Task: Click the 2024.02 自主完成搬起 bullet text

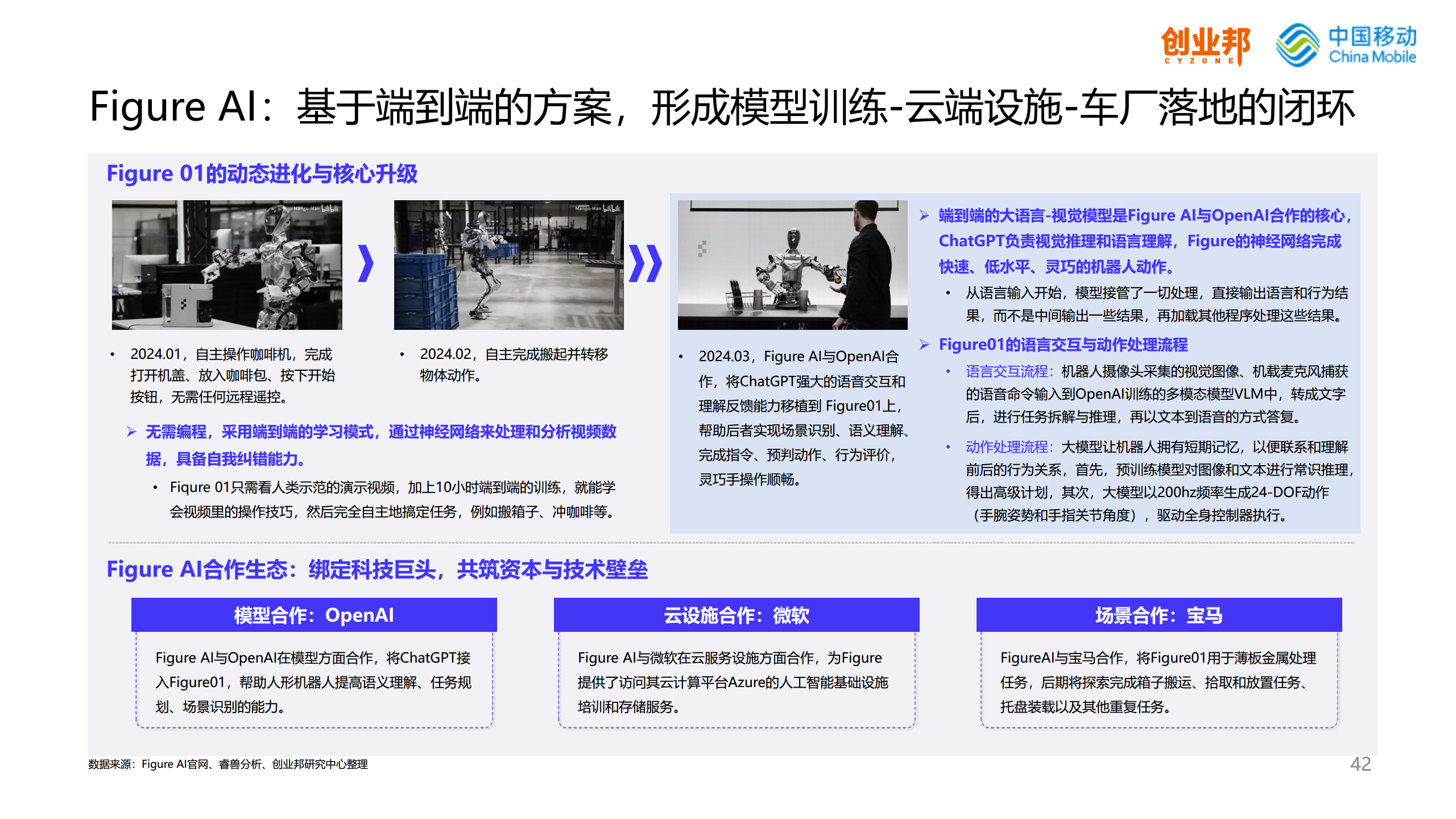Action: coord(514,365)
